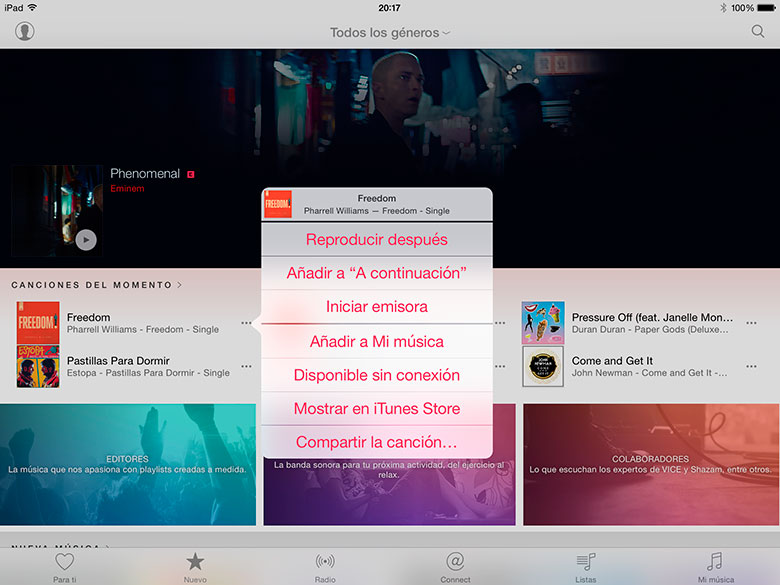
Task: Open the activities banner about banda sonora
Action: click(389, 491)
